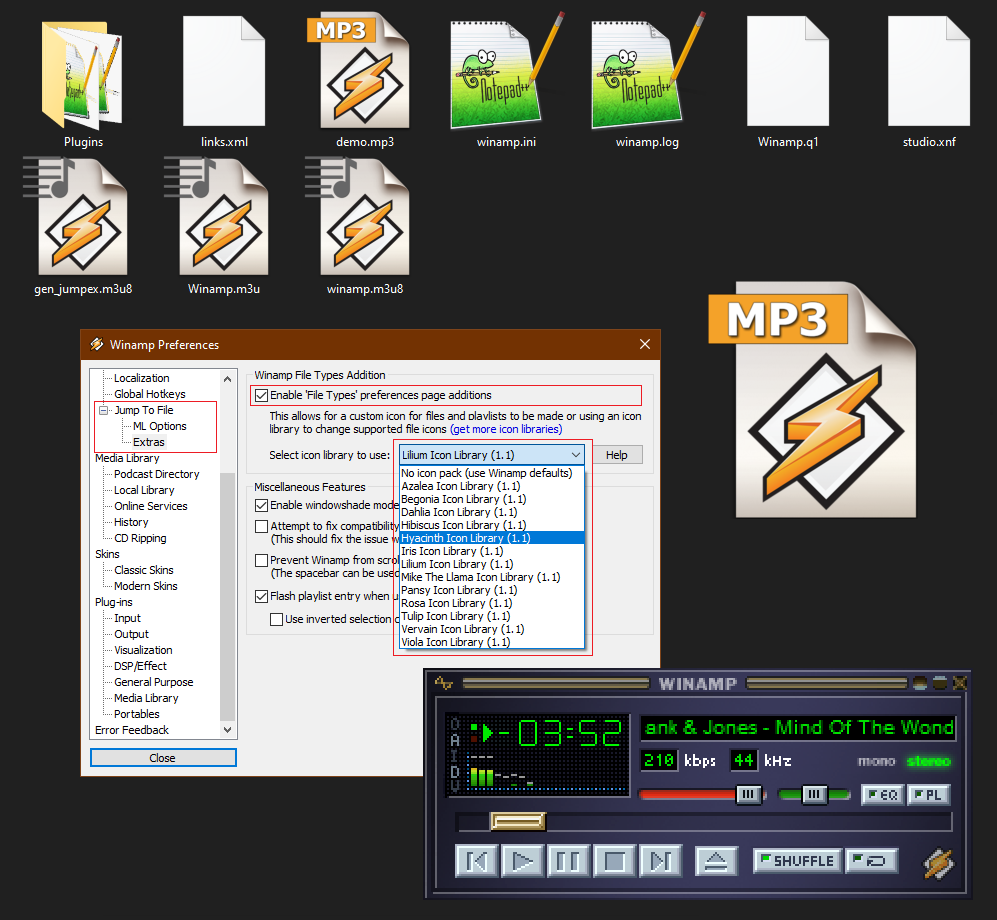
Task: Click the balance slider in Winamp player
Action: point(814,794)
